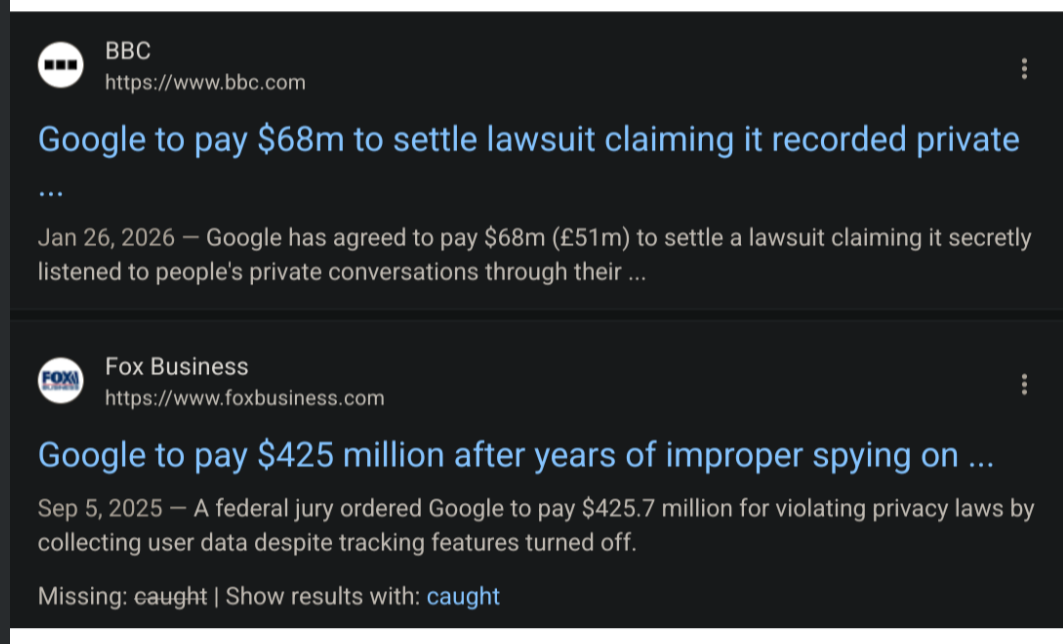Click the struck-through caught word
Screen dimensions: 1063x644
pyautogui.click(x=170, y=597)
